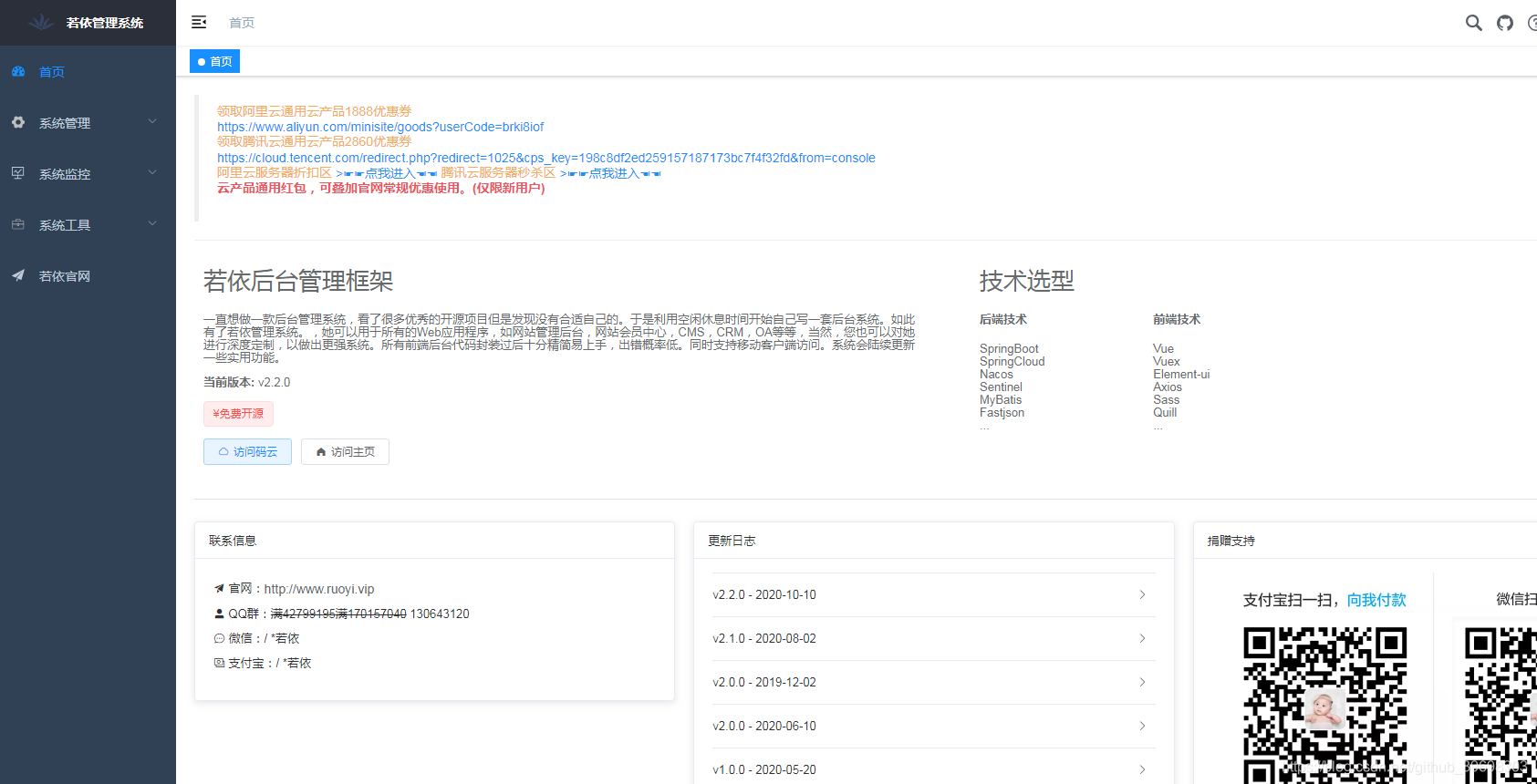This screenshot has width=1537, height=784.
Task: Click the 支付宝：/ *若依 contact line
Action: tap(263, 663)
